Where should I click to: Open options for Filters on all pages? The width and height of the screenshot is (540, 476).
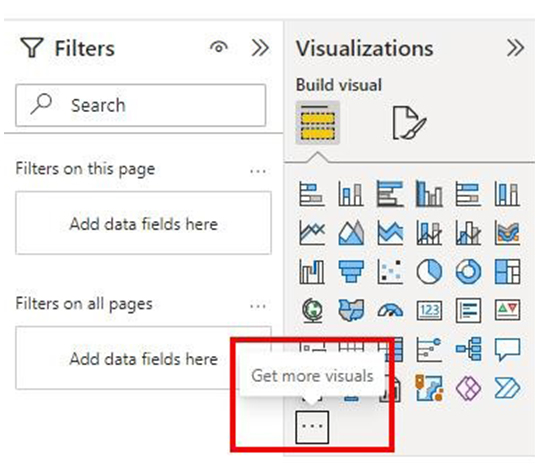(258, 306)
